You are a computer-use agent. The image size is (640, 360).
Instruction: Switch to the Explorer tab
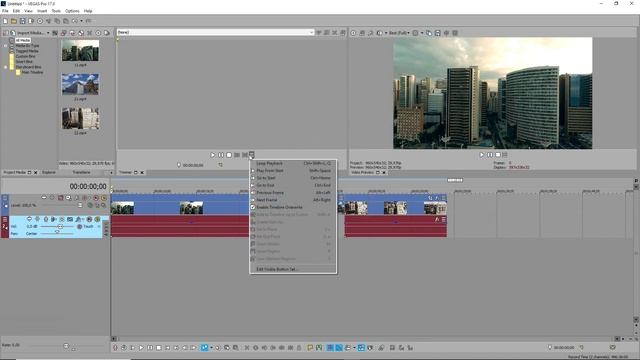[49, 173]
